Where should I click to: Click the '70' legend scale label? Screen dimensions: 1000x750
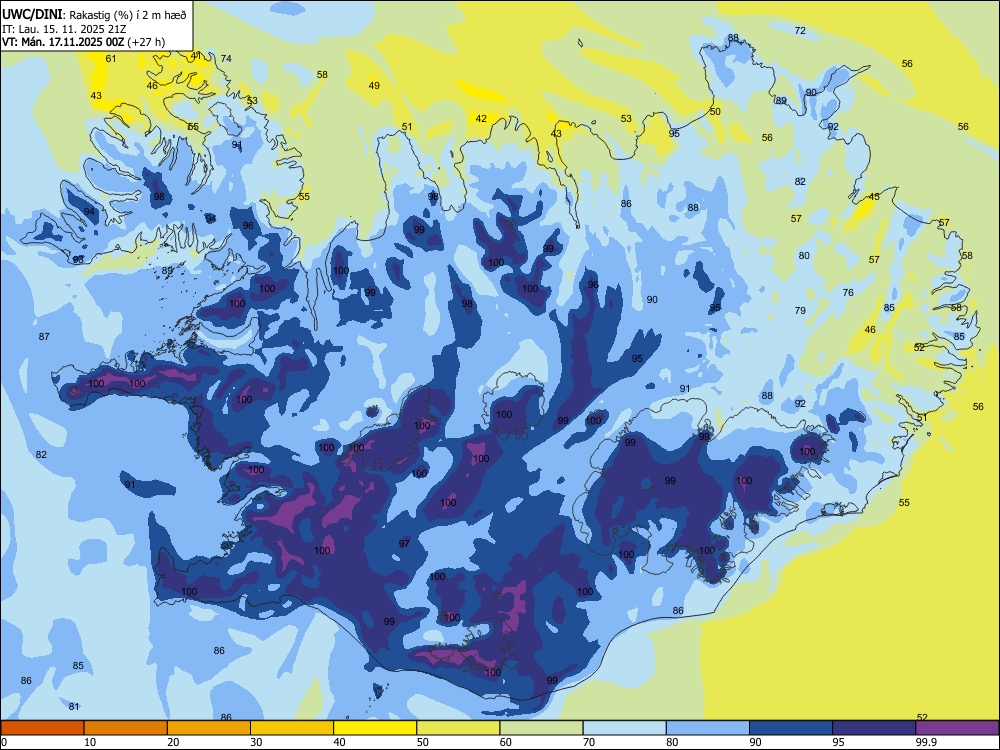589,742
